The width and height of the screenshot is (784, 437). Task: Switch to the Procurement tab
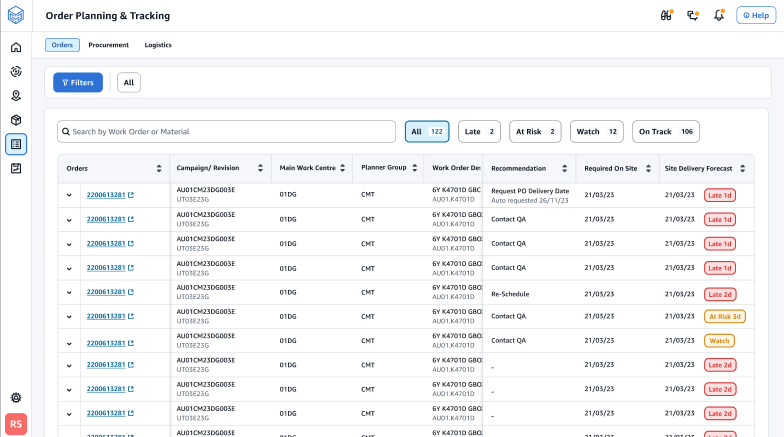(x=108, y=45)
